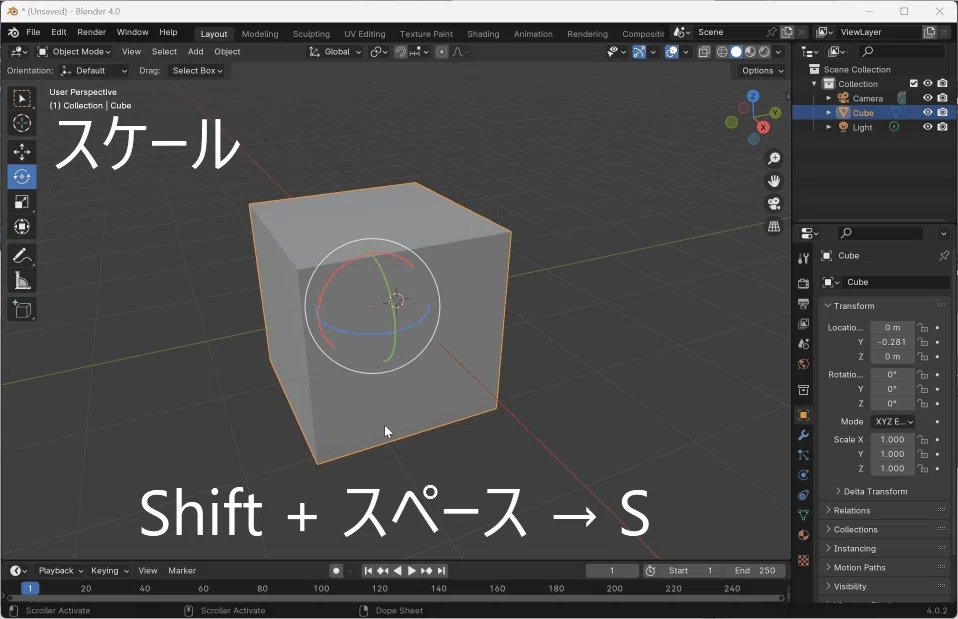The width and height of the screenshot is (958, 619).
Task: Toggle camera view in viewport
Action: point(774,204)
